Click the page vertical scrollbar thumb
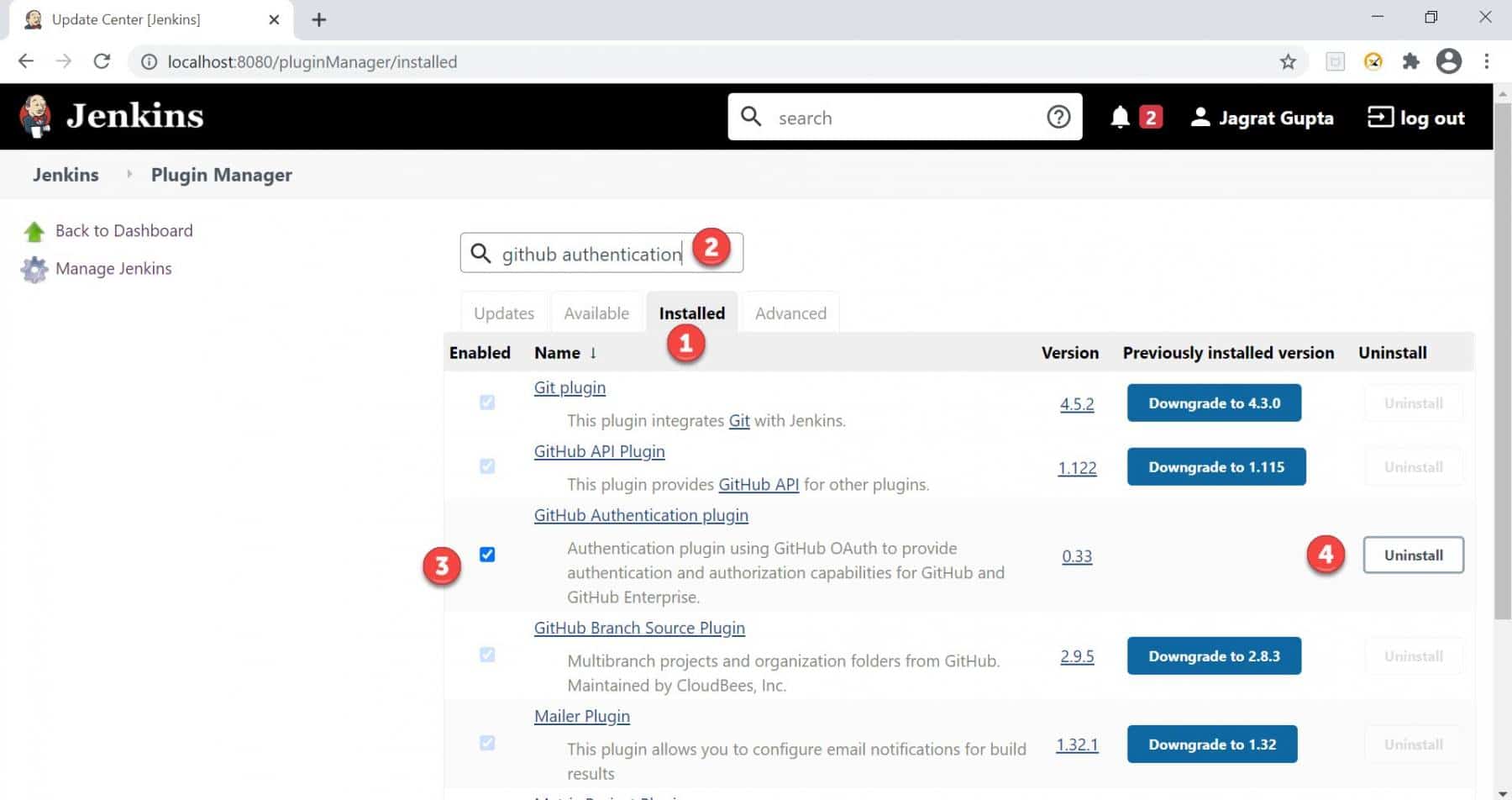The height and width of the screenshot is (800, 1512). tap(1503, 361)
